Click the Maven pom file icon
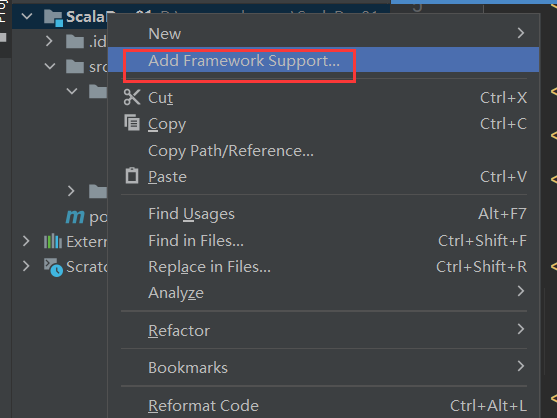 point(75,216)
